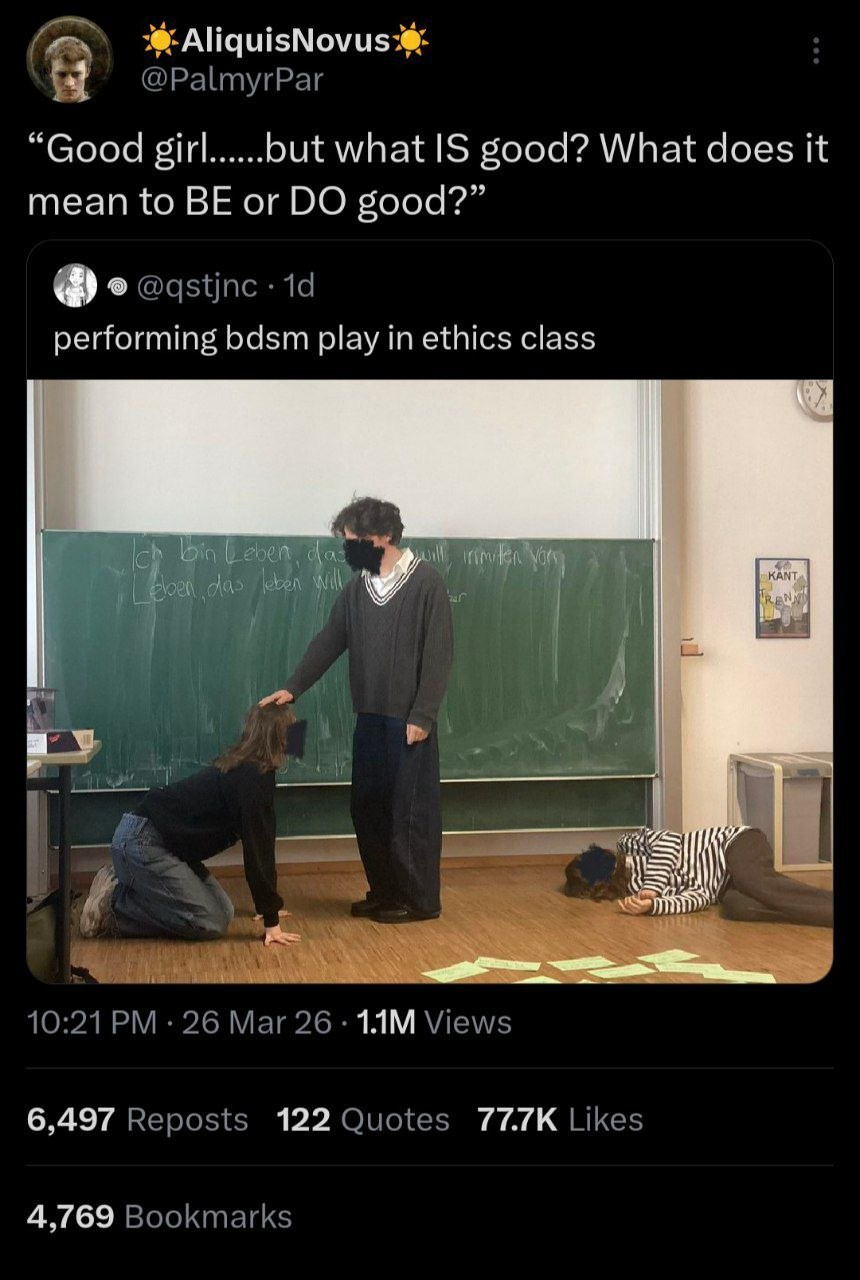Open the 10:21 PM timestamp
860x1280 pixels.
pyautogui.click(x=91, y=1022)
